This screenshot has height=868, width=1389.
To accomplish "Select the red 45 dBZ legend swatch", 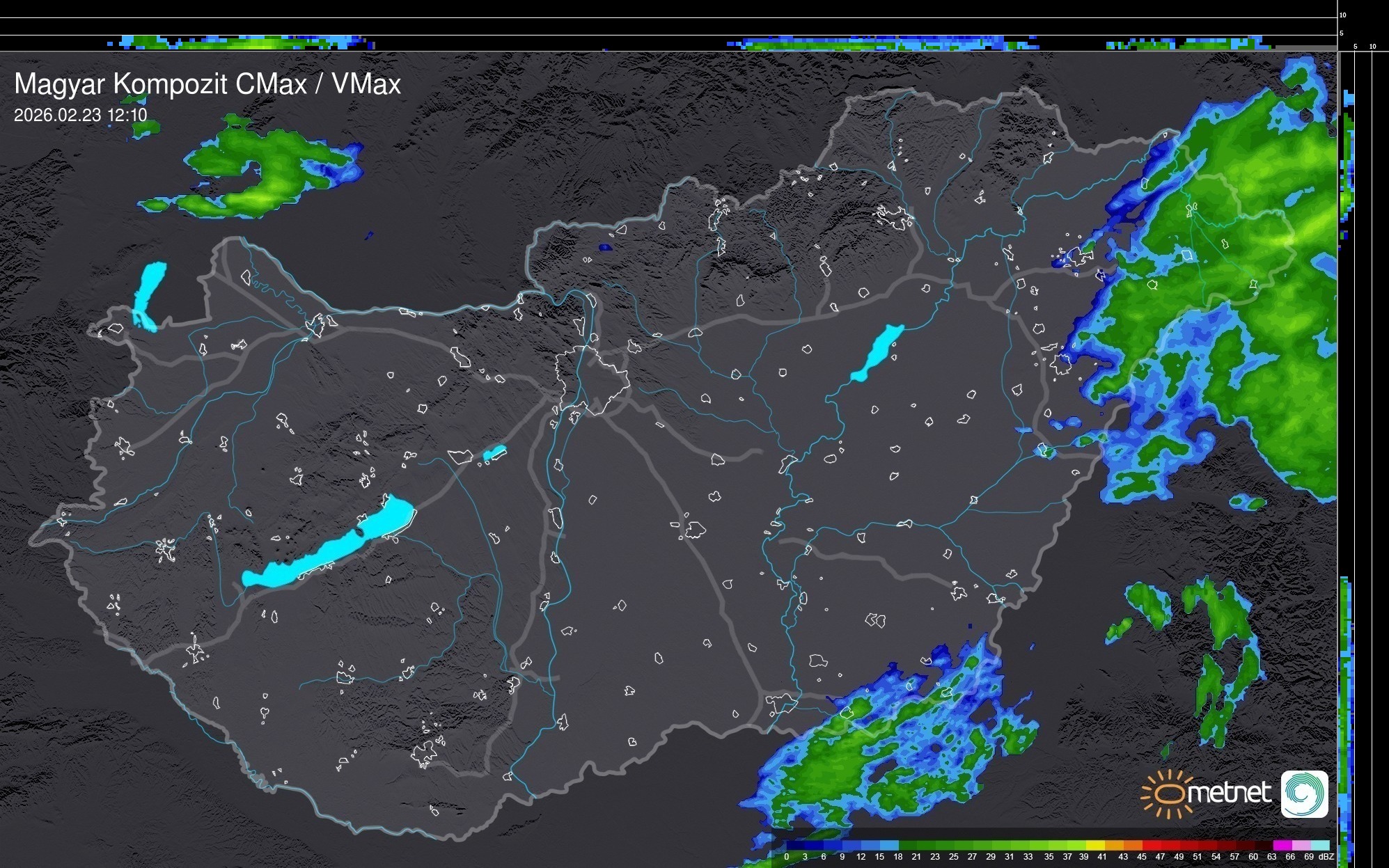I will (1151, 846).
